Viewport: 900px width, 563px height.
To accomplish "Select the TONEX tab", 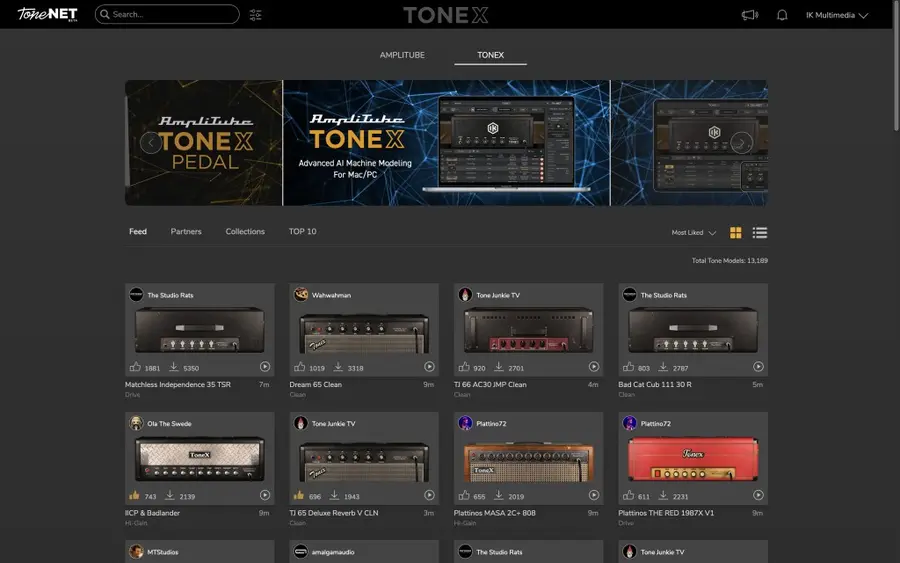I will (490, 55).
